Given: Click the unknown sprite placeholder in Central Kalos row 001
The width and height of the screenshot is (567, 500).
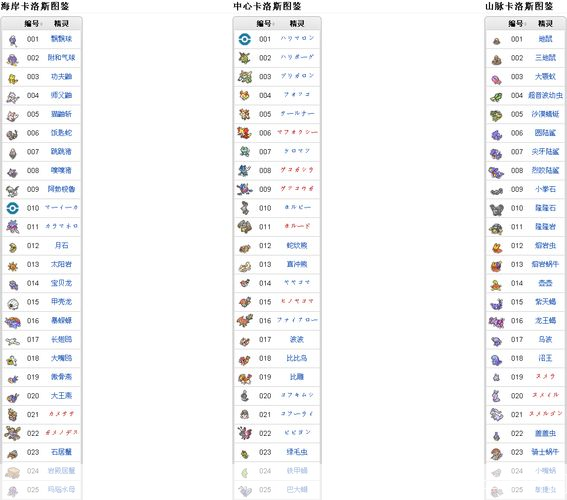Looking at the screenshot, I should (245, 39).
